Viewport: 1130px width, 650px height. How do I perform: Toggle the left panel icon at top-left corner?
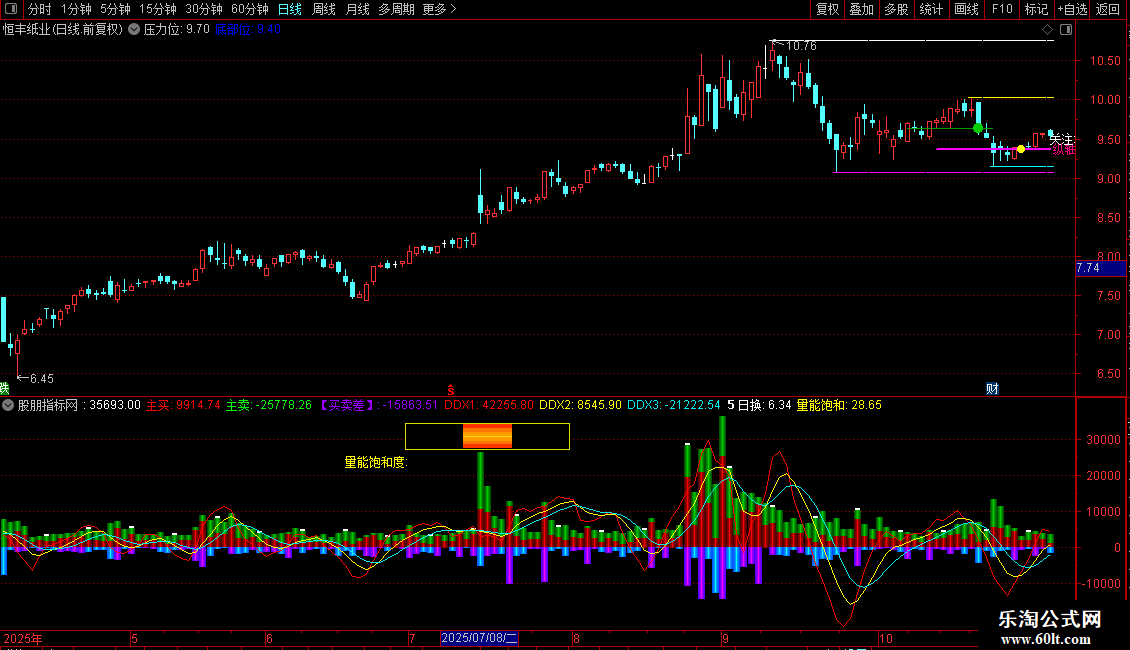(x=11, y=9)
